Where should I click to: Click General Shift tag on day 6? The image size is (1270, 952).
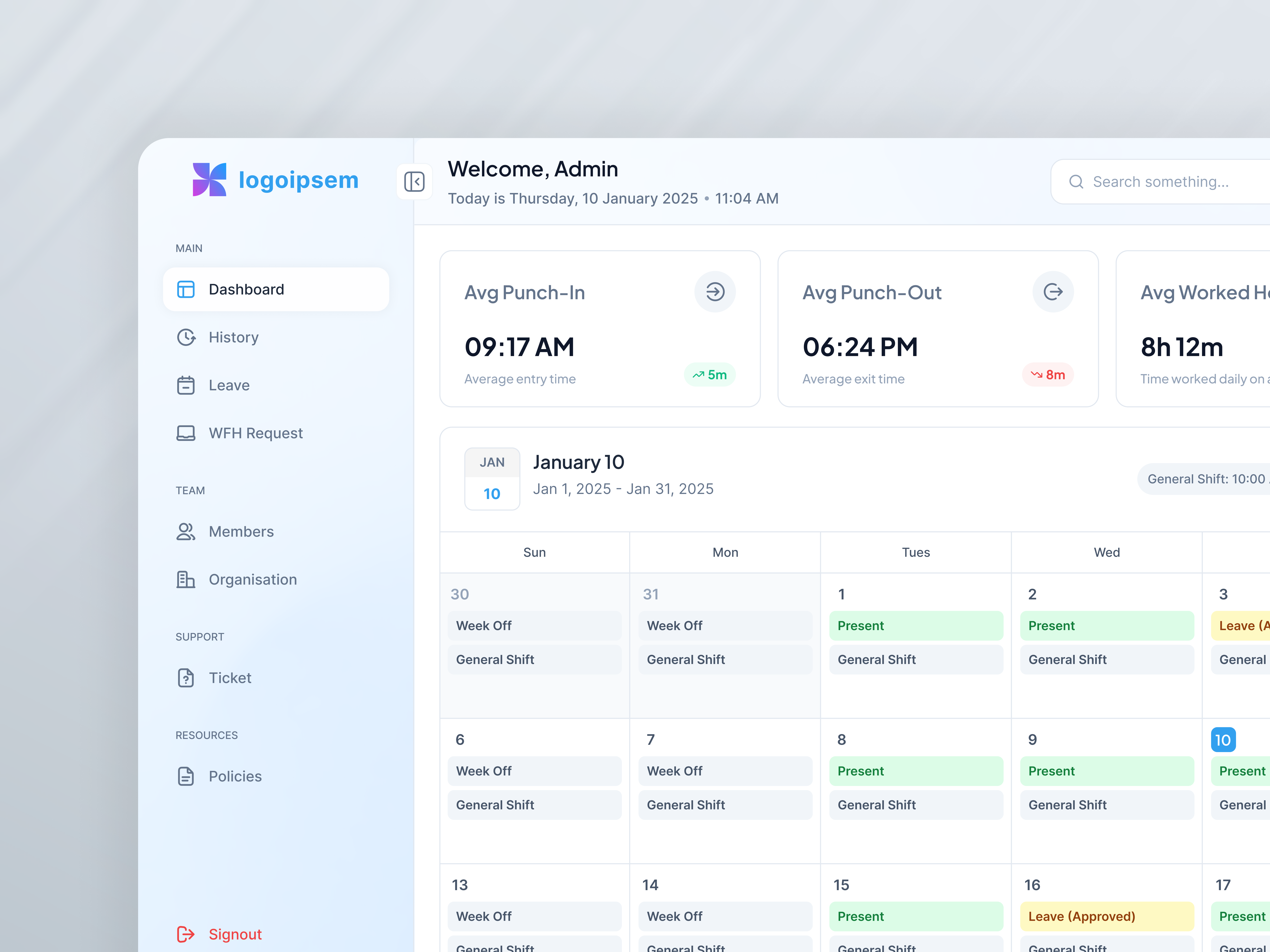pos(535,805)
